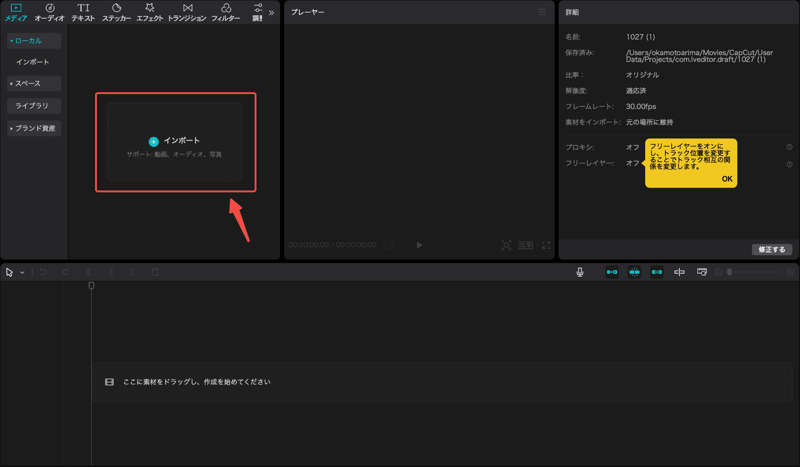Toggle the third teal link button in the timeline toolbar
The image size is (800, 467).
657,272
